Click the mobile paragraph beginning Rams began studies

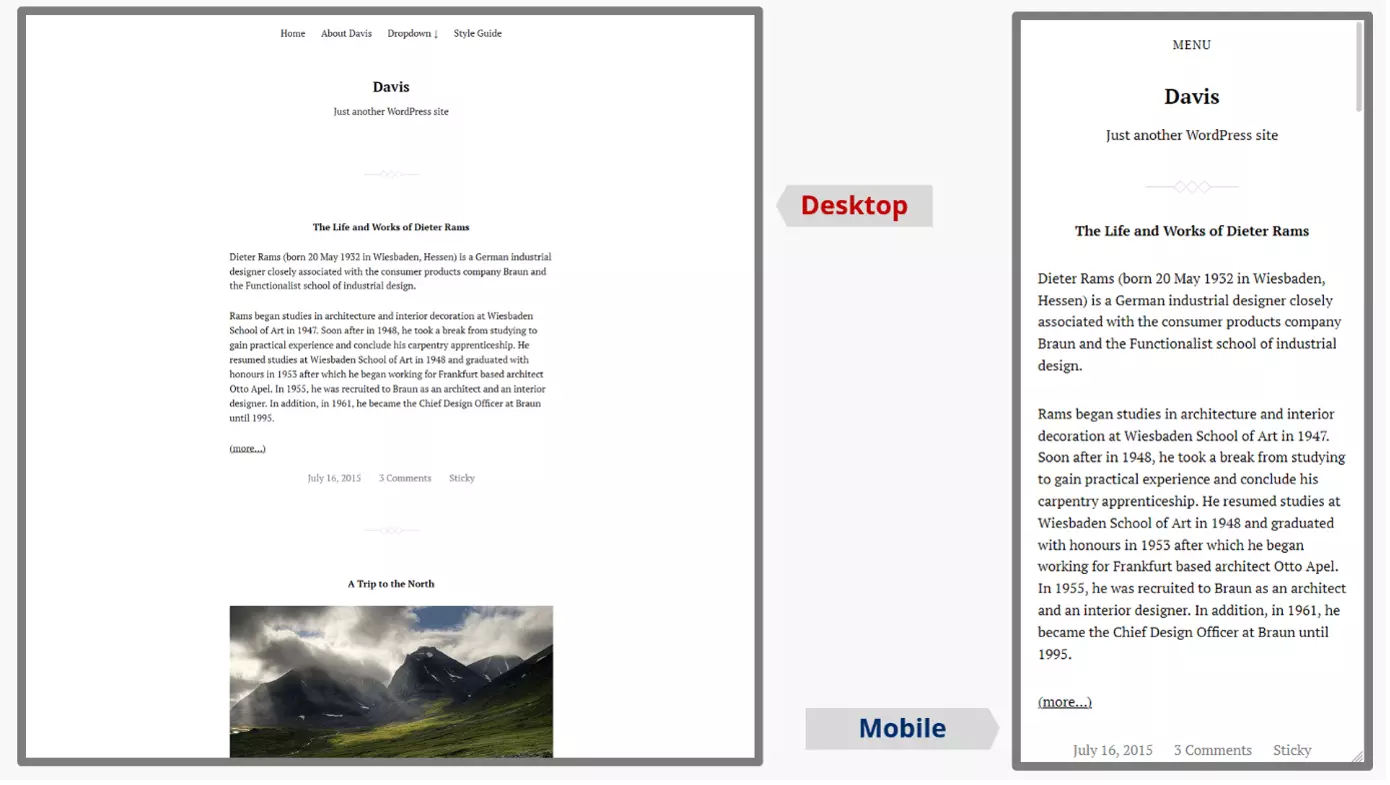click(1192, 534)
